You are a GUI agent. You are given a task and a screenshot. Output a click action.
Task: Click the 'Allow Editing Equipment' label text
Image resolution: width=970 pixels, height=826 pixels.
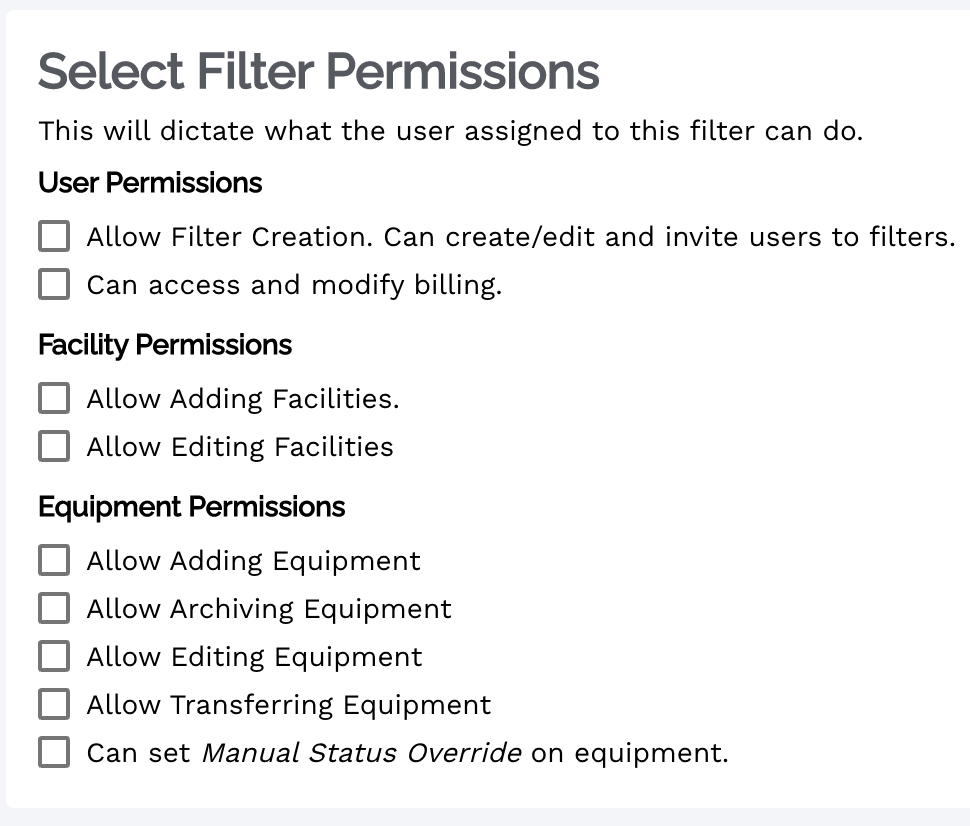pos(255,656)
